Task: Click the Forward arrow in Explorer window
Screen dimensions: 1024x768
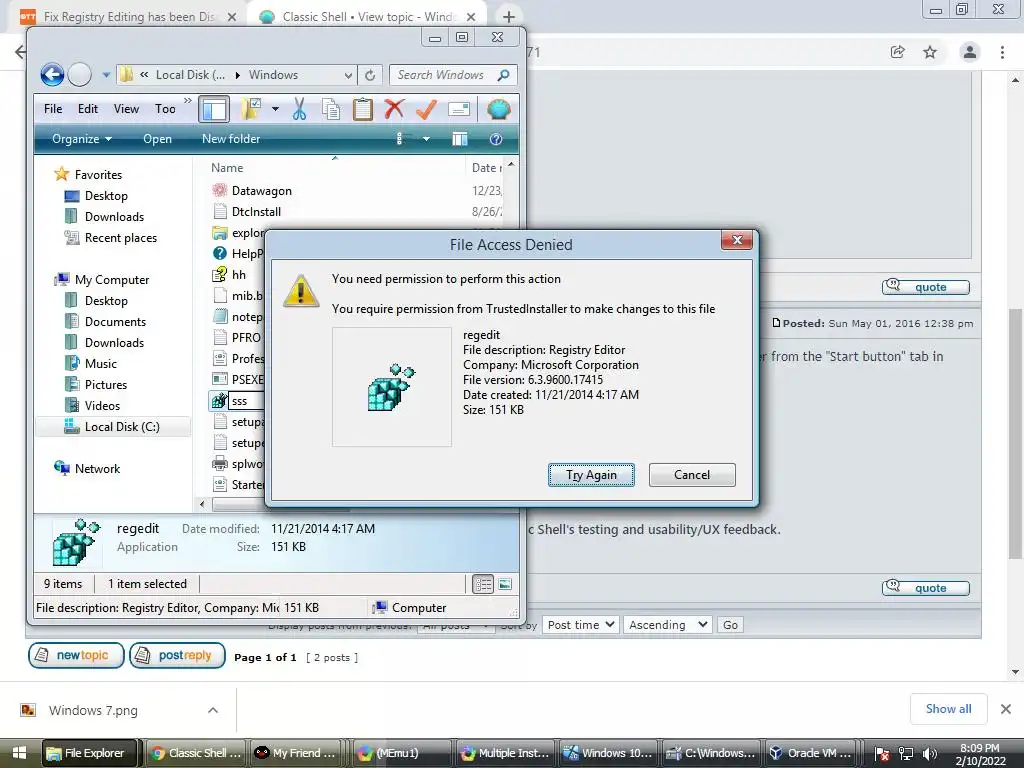Action: (x=80, y=74)
